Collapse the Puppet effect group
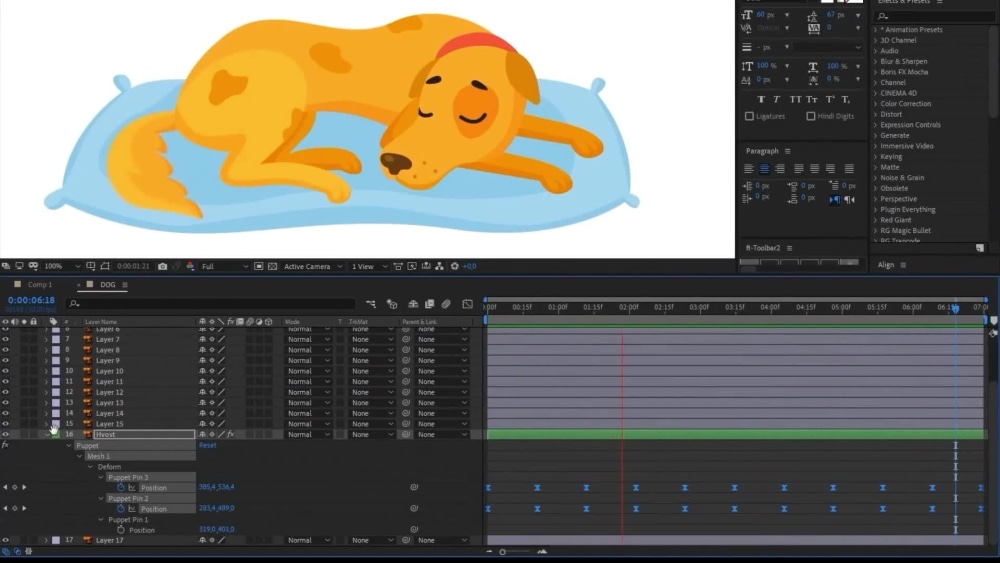Image resolution: width=1000 pixels, height=563 pixels. click(x=69, y=446)
